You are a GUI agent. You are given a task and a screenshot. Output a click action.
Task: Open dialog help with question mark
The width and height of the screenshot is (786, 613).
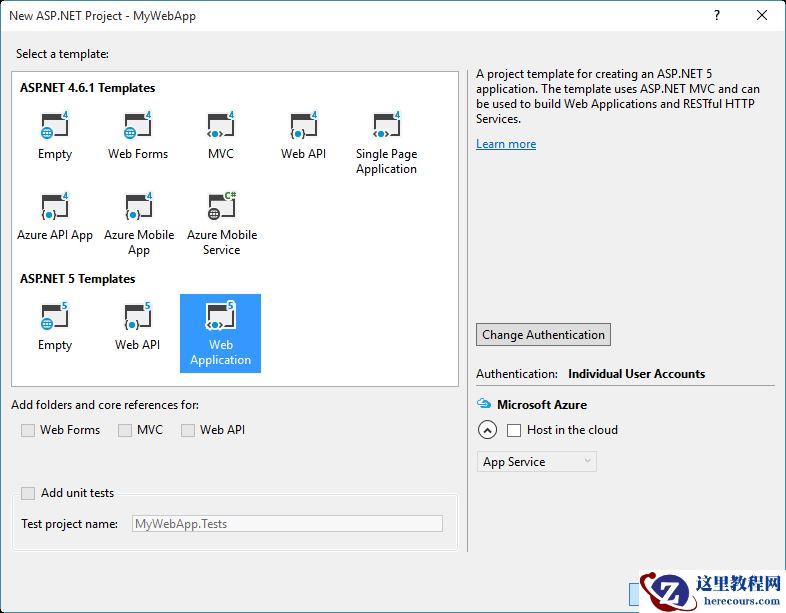pos(717,16)
